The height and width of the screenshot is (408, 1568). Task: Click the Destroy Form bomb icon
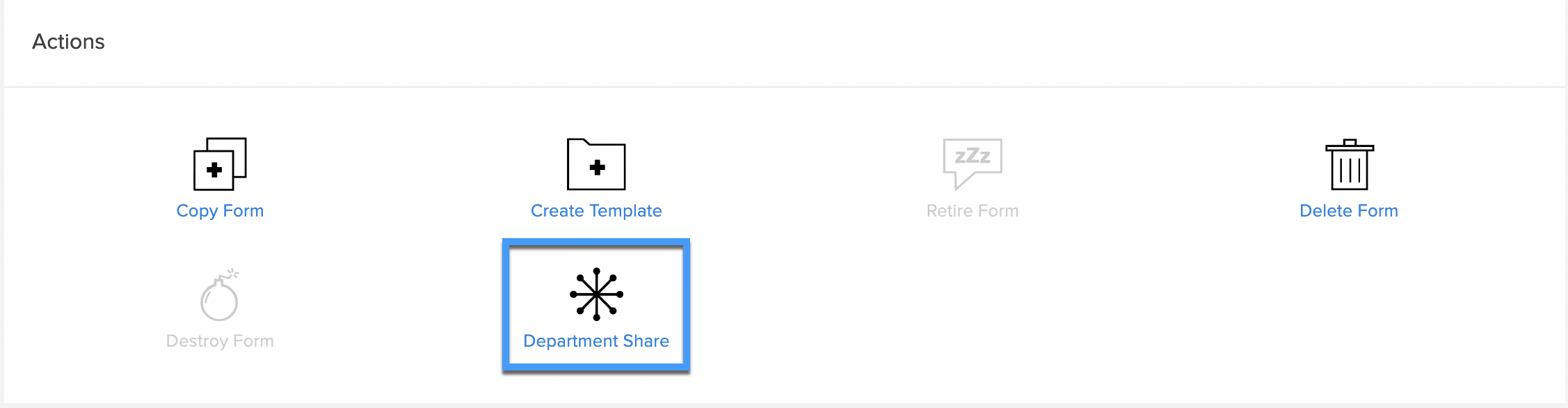(220, 295)
